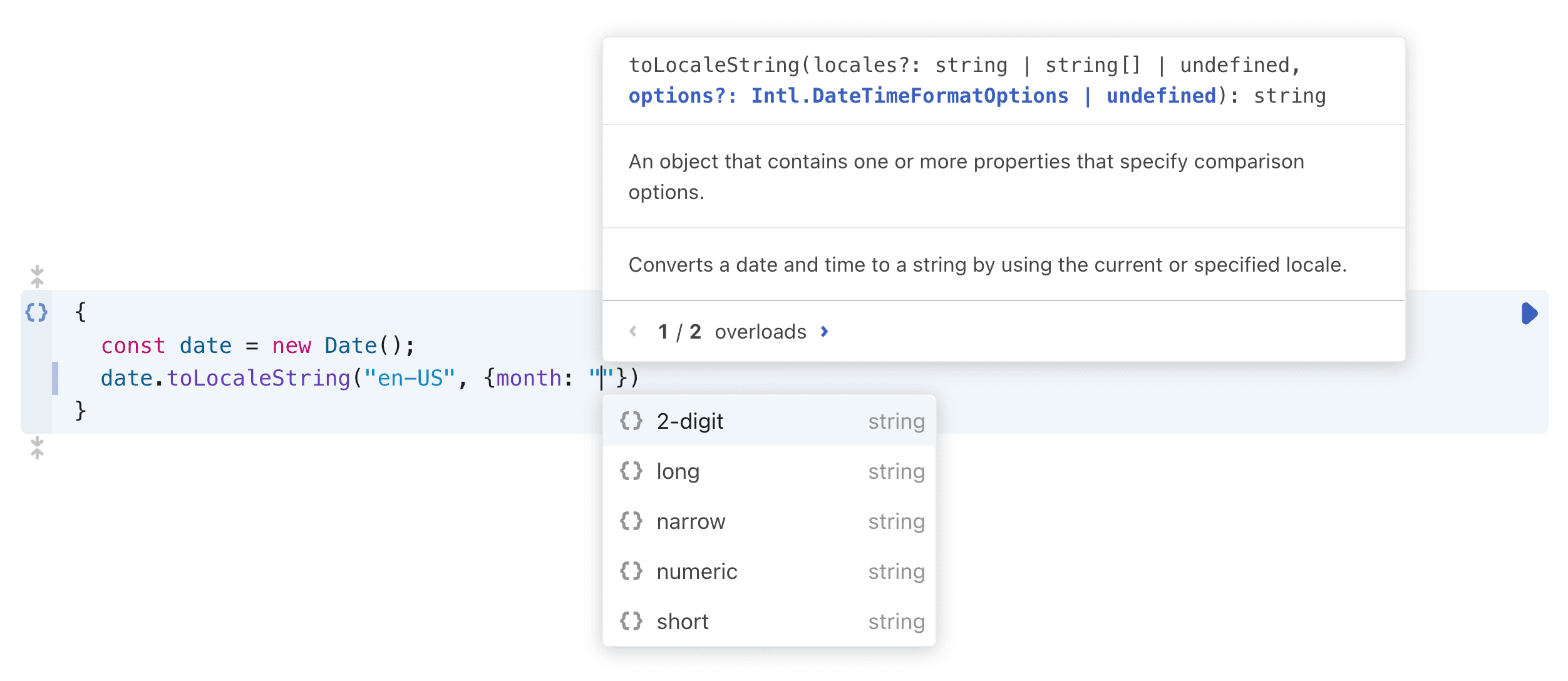Pick the narrow autocomplete entry

click(x=691, y=521)
